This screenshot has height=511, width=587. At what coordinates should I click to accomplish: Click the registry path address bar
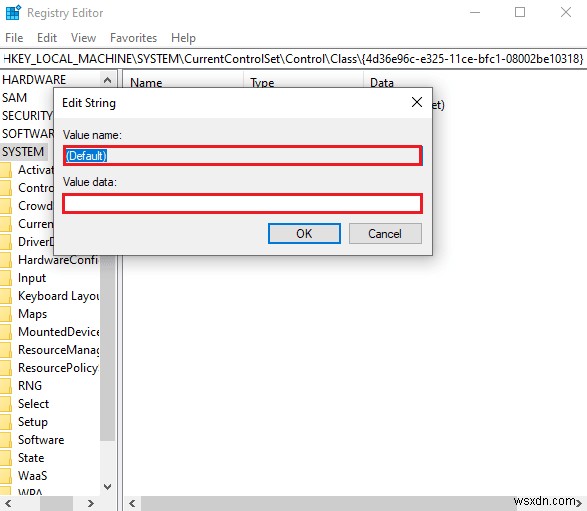click(x=294, y=59)
